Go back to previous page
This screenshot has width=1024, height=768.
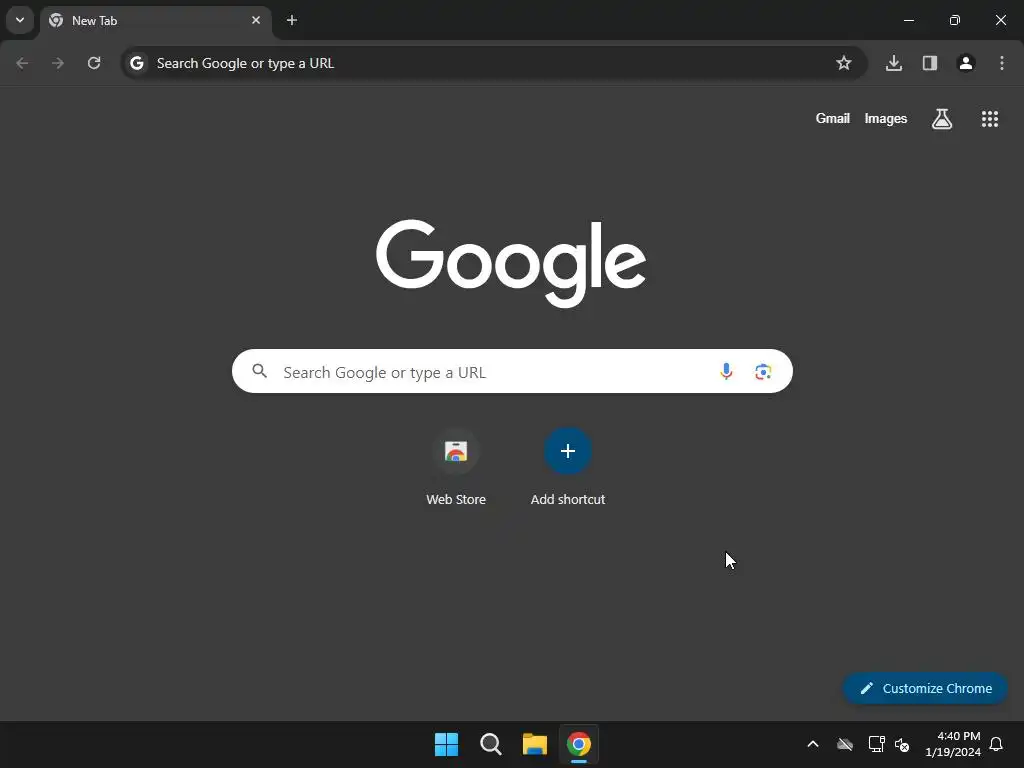(22, 63)
